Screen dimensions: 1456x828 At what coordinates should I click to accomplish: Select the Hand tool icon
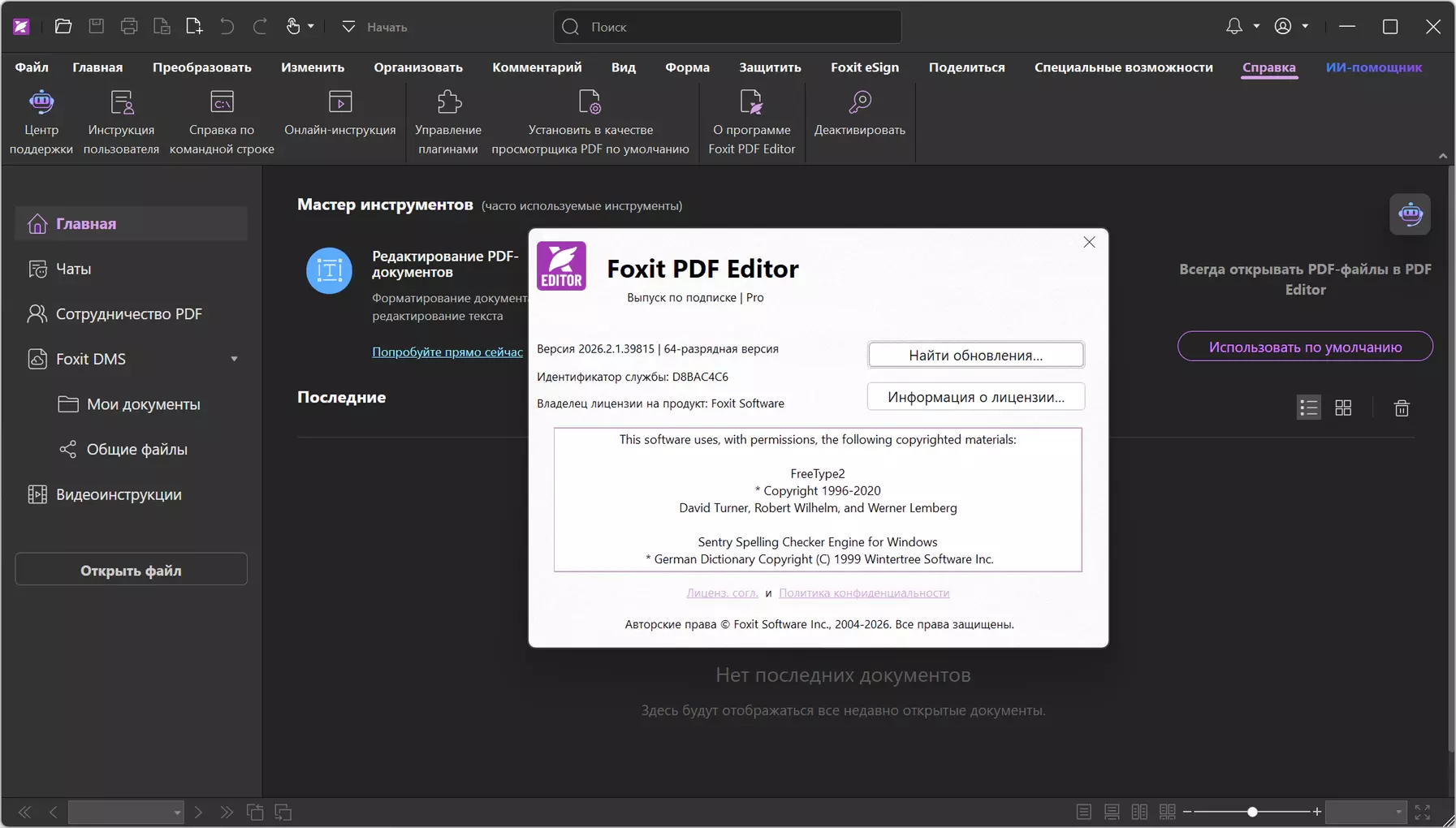[293, 27]
